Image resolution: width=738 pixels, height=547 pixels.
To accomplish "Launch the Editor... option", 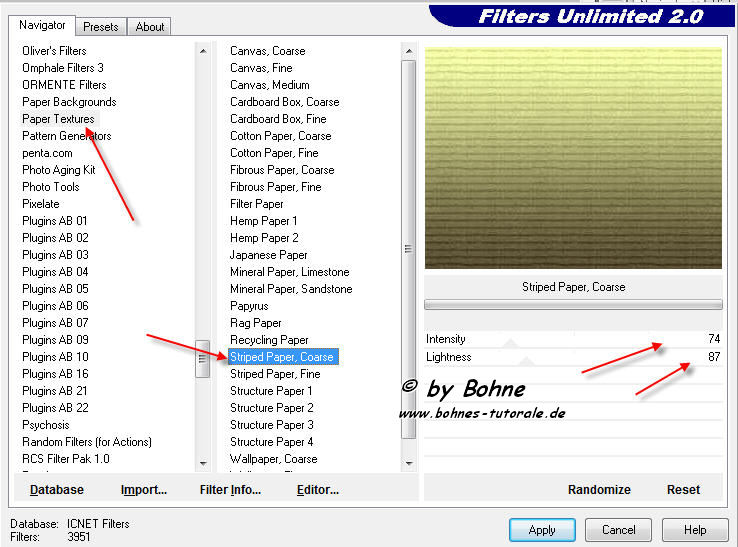I will [x=318, y=490].
